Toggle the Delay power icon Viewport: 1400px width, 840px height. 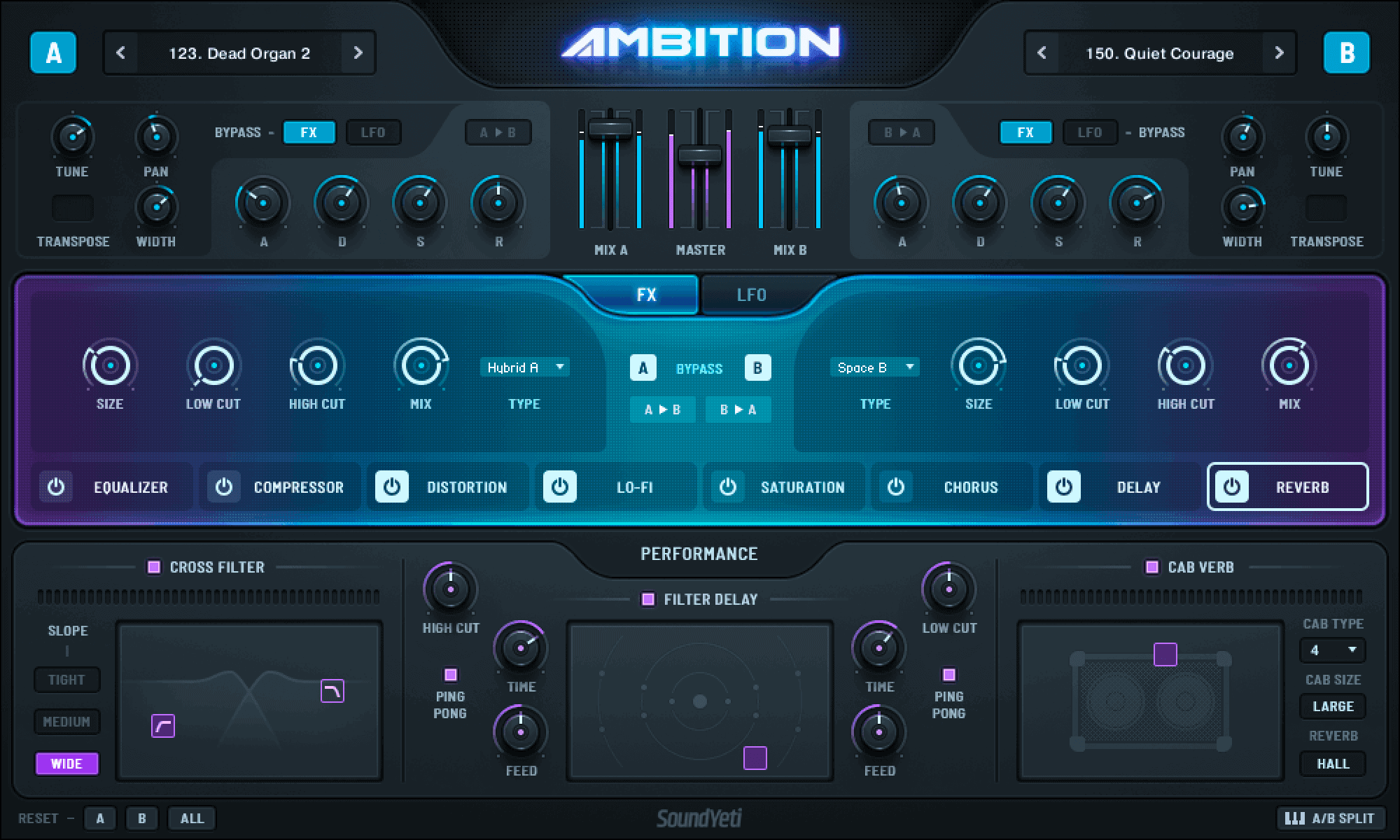(1064, 486)
